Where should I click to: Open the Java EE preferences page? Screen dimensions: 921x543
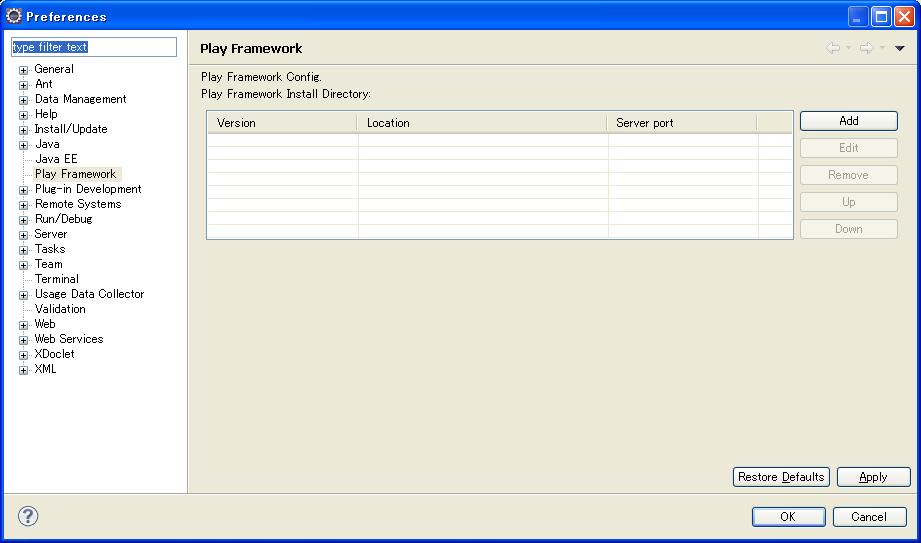tap(56, 159)
